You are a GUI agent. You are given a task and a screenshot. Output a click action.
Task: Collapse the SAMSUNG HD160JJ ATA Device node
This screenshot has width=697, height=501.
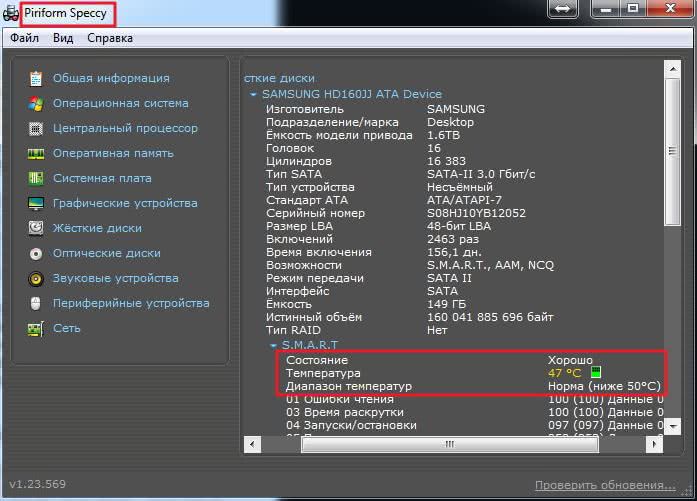coord(253,94)
